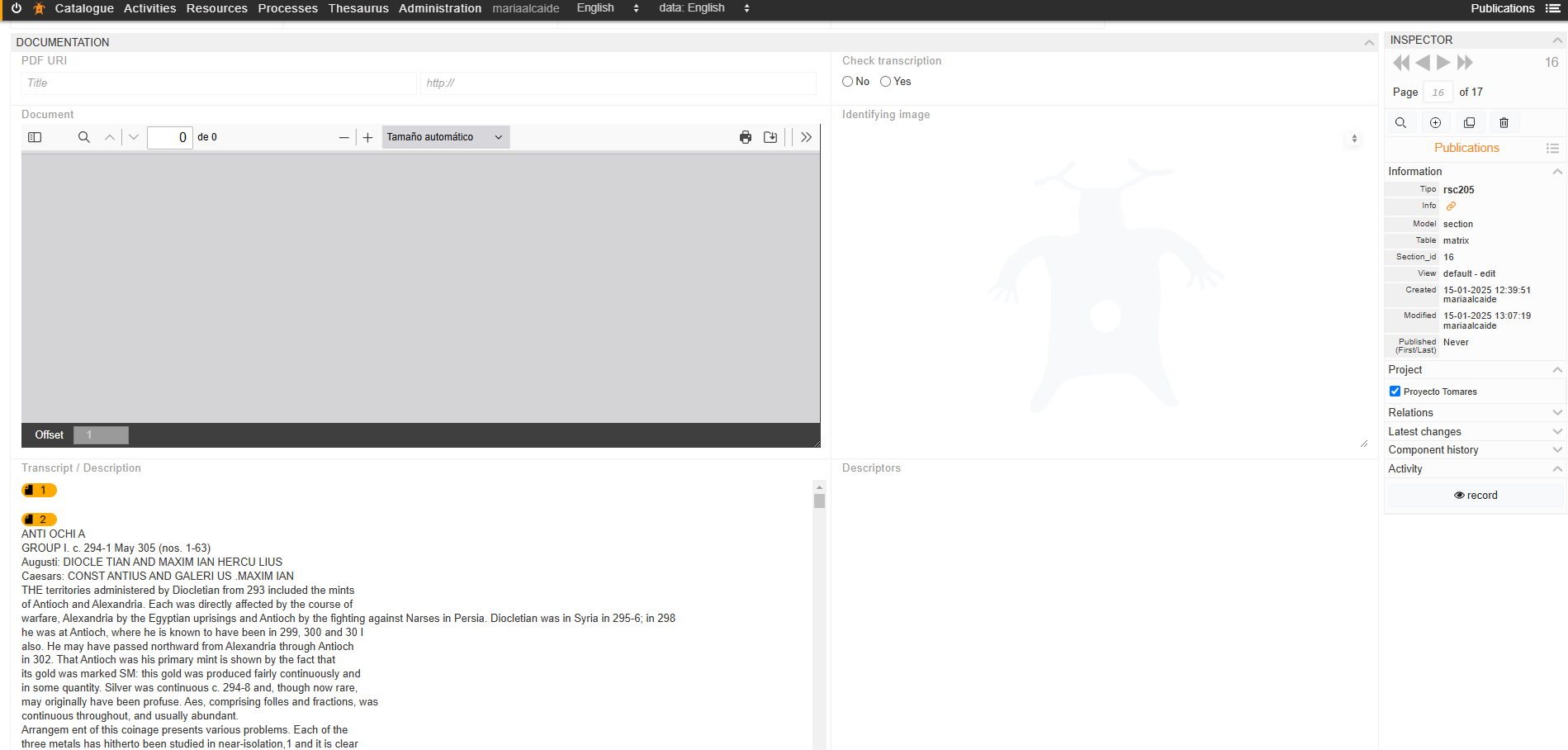Focus the PDF URI http:// field
This screenshot has height=750, width=1568.
point(618,83)
